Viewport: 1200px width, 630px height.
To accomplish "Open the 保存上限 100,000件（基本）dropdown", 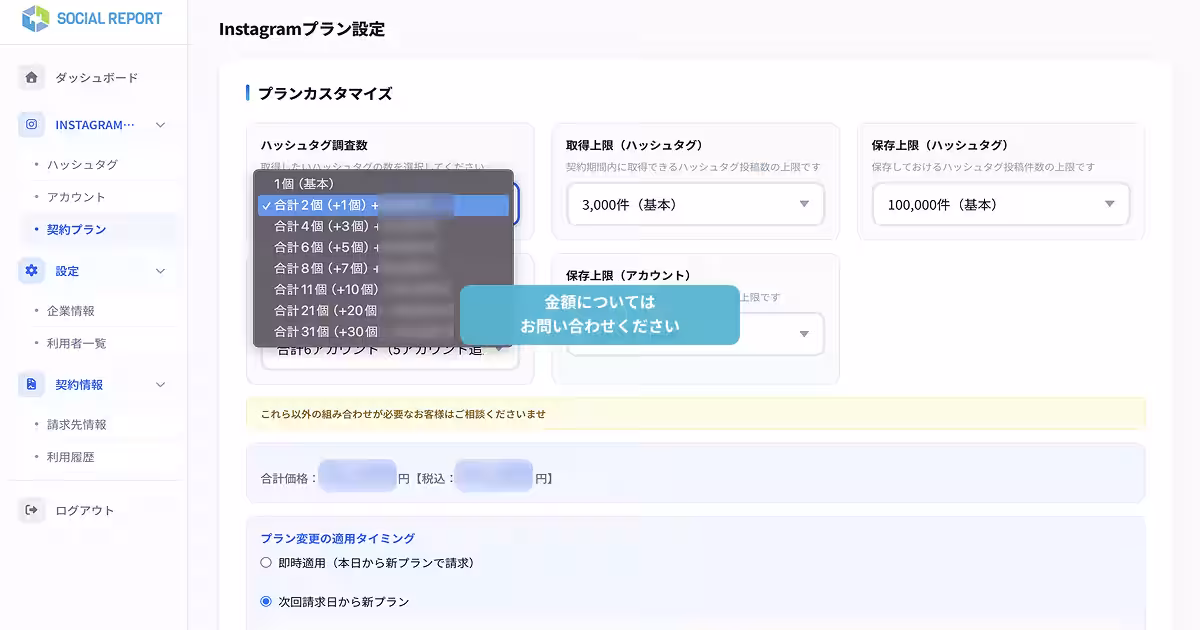I will click(999, 204).
